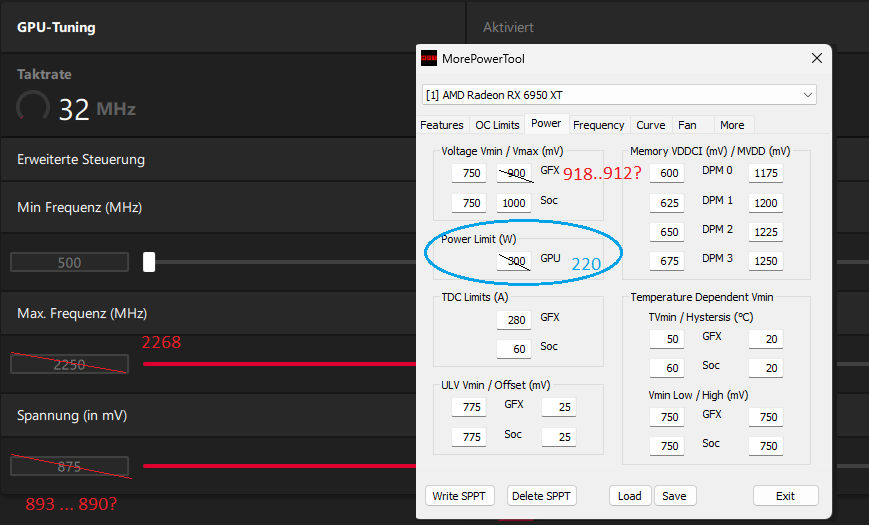Click the TVmin GFX field 50
The image size is (869, 525).
(667, 339)
